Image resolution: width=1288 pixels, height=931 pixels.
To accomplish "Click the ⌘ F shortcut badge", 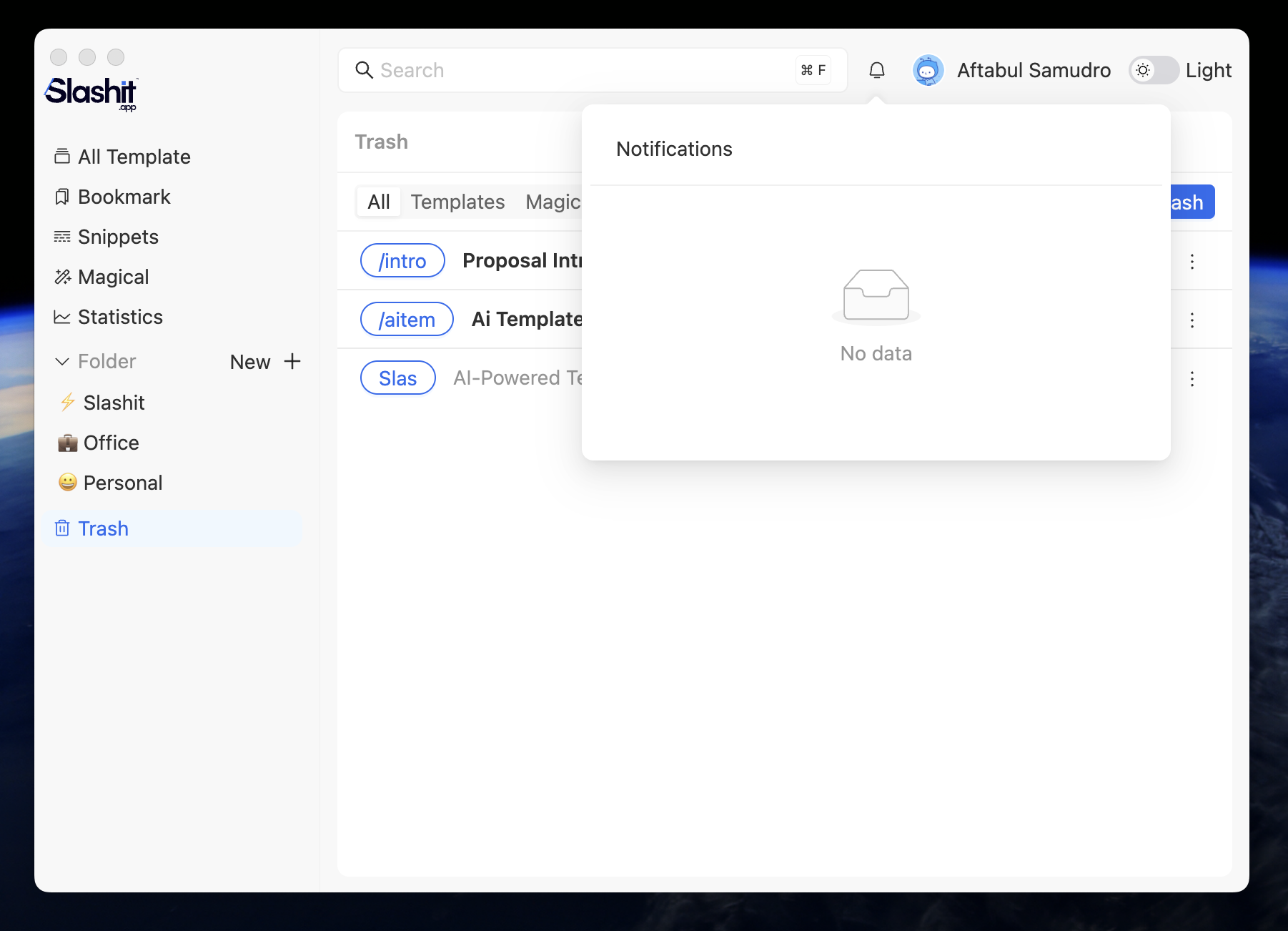I will pyautogui.click(x=813, y=70).
